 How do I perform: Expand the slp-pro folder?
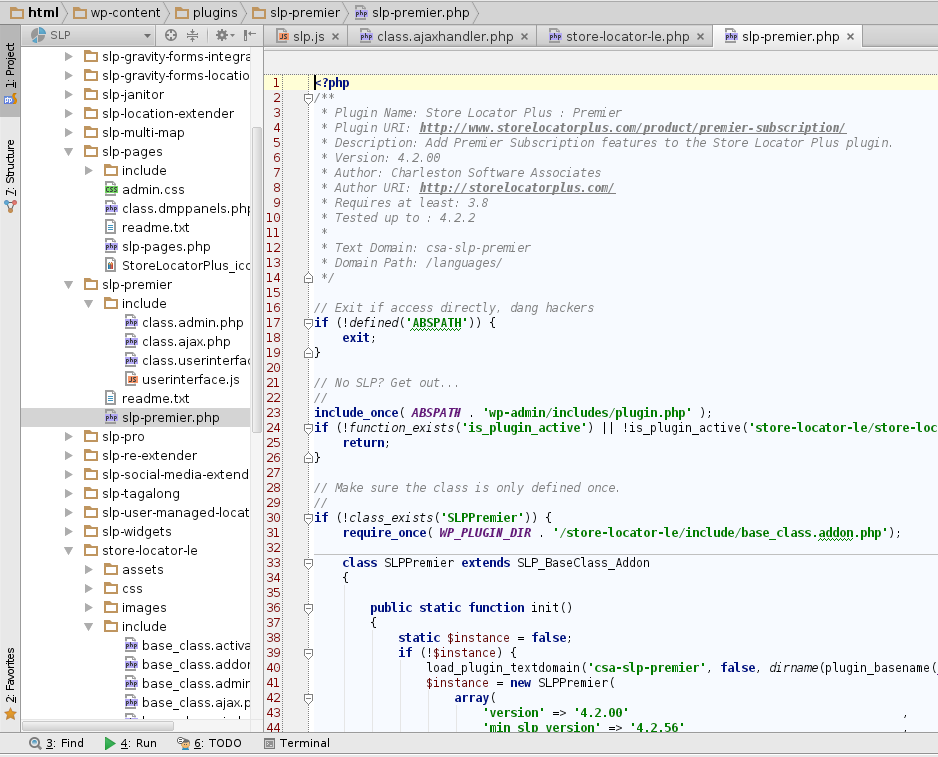[69, 437]
